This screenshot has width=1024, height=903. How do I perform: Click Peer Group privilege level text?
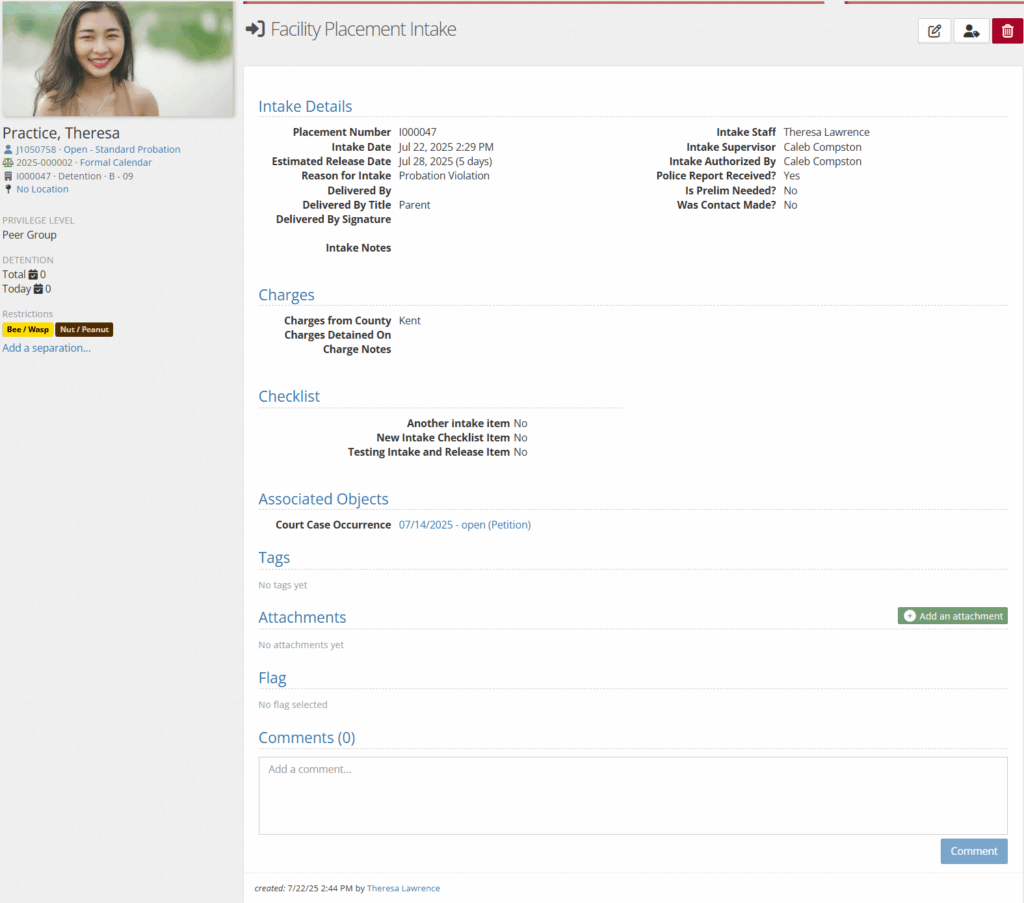pyautogui.click(x=29, y=235)
